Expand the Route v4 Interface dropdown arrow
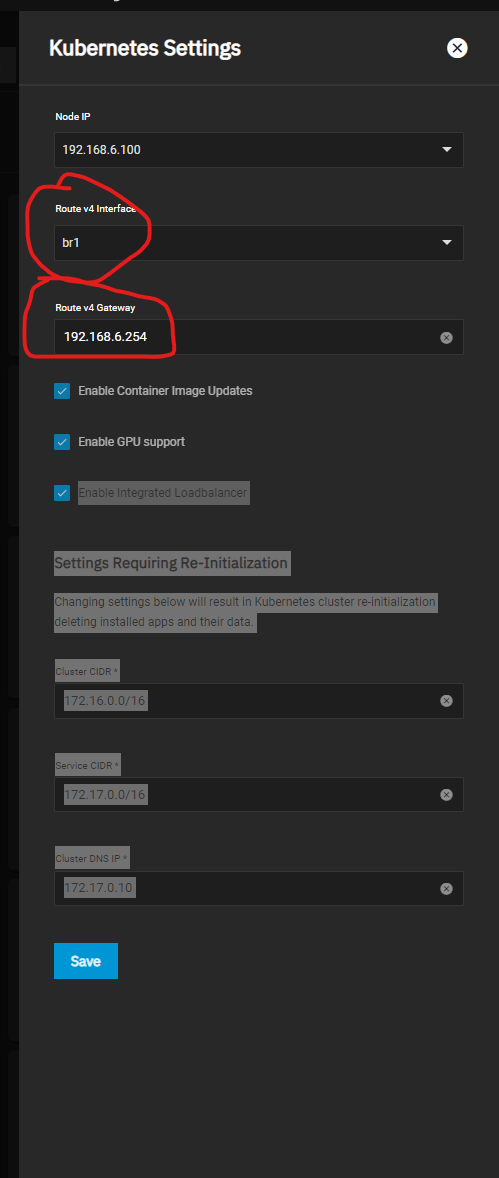Viewport: 499px width, 1178px height. tap(447, 243)
